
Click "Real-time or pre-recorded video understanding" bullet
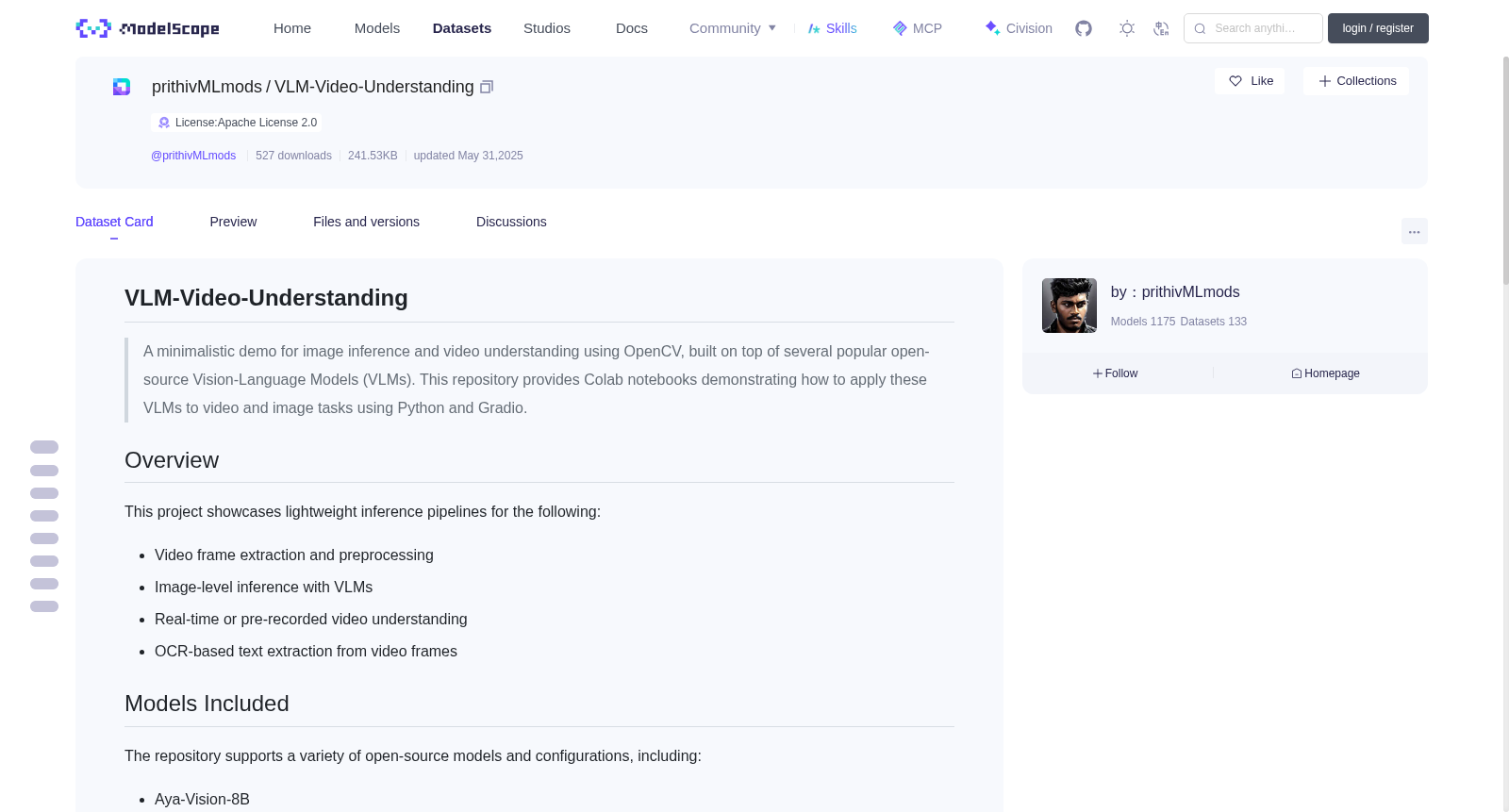click(x=311, y=620)
